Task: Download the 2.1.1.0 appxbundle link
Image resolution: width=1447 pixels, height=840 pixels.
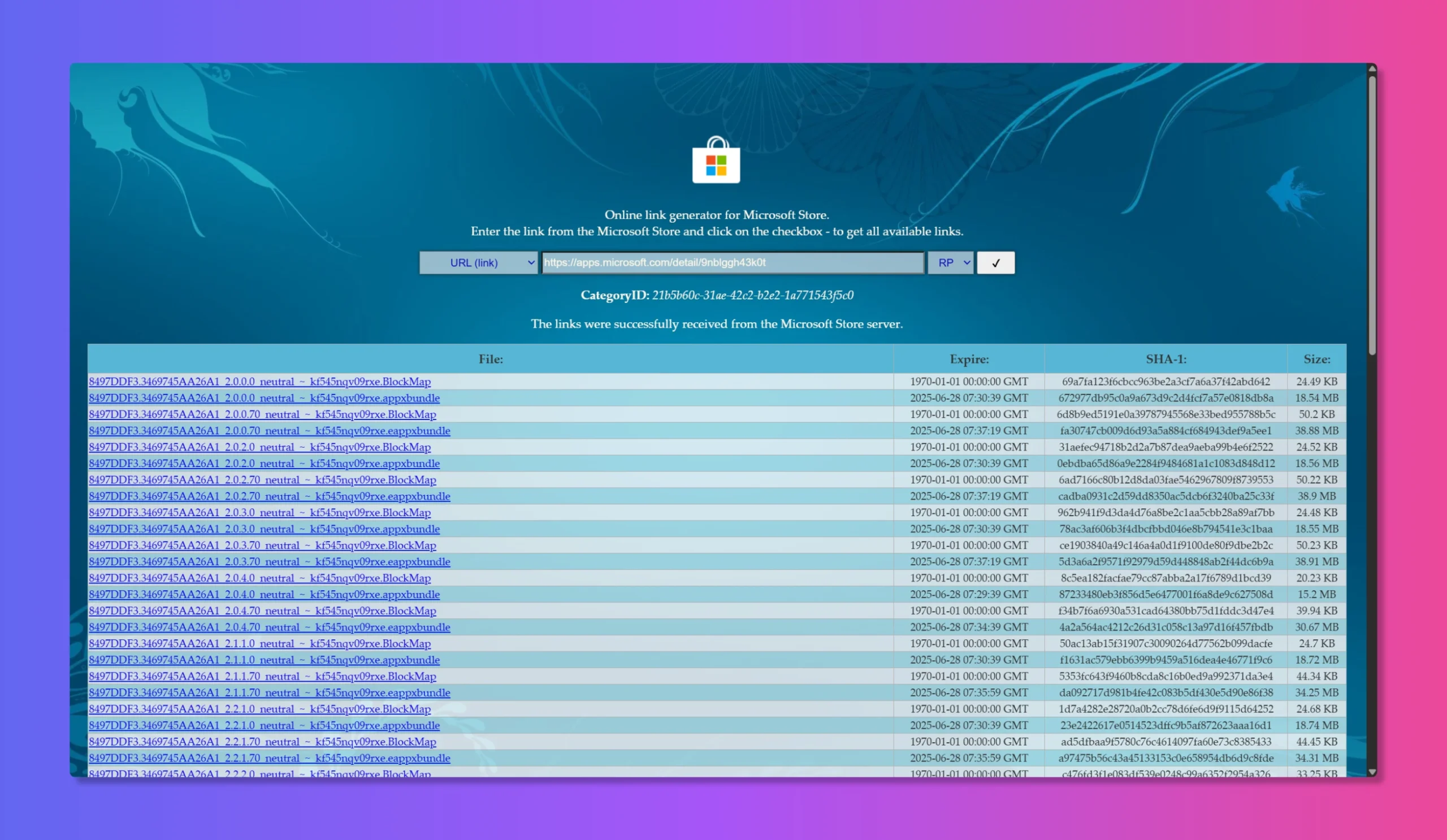Action: pyautogui.click(x=264, y=660)
